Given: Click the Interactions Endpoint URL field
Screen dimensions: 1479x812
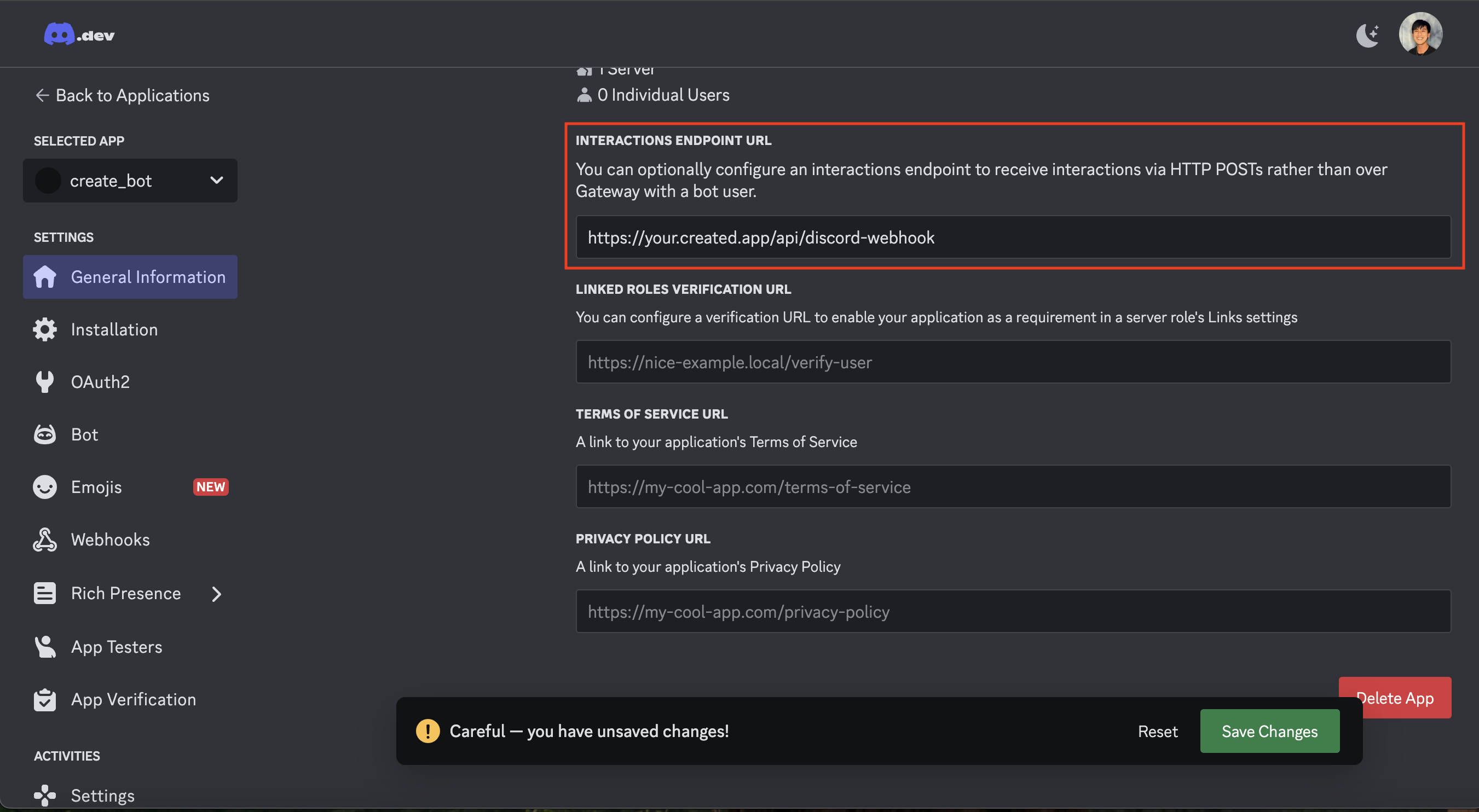Looking at the screenshot, I should (x=1013, y=237).
